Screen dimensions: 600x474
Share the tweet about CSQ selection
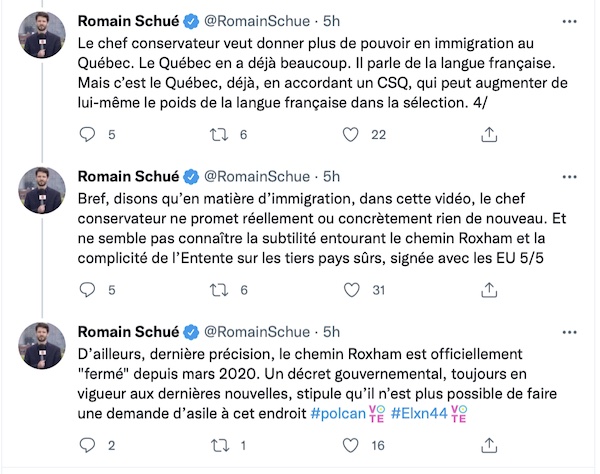point(489,135)
